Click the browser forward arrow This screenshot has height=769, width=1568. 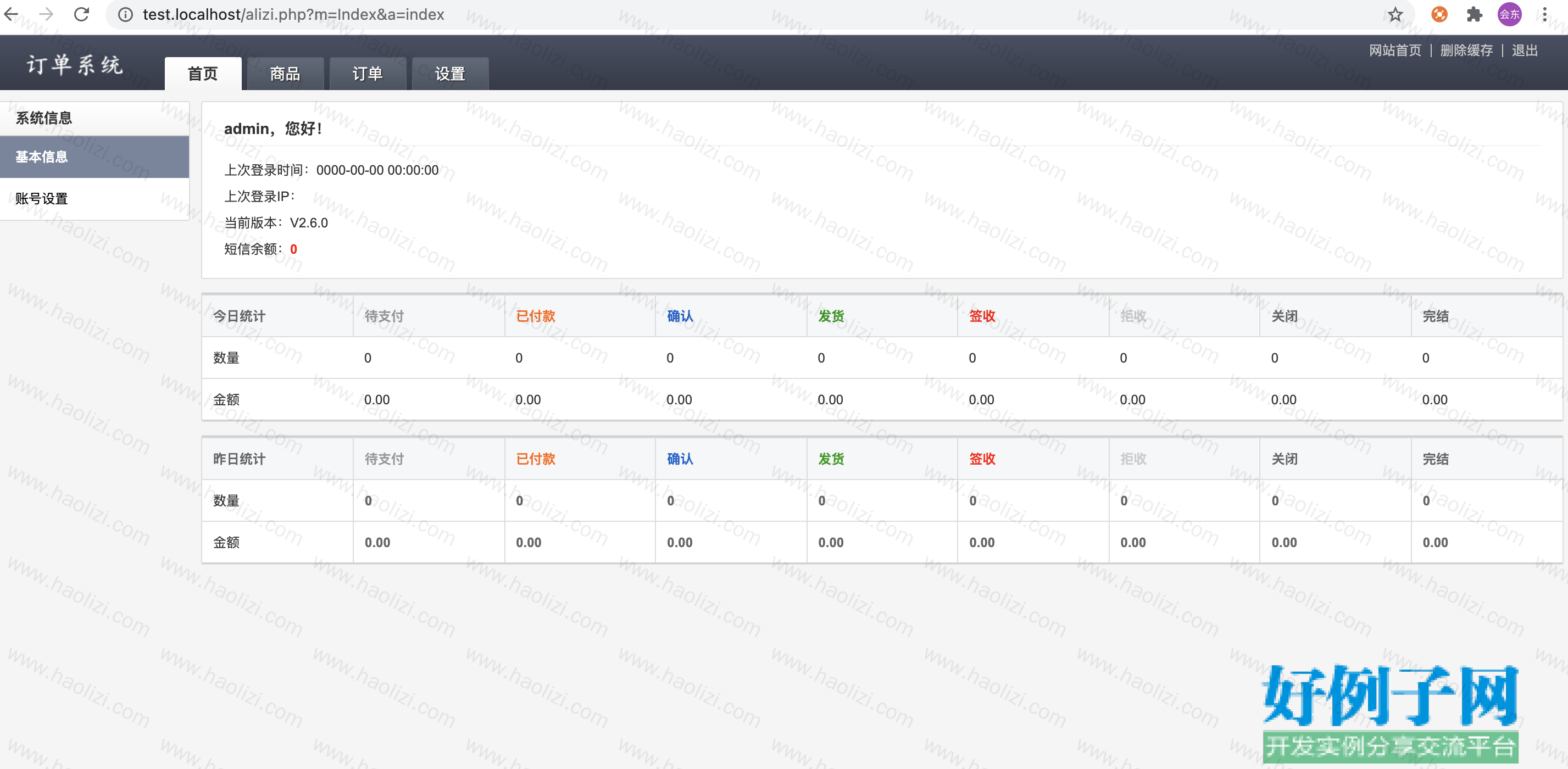click(x=46, y=14)
